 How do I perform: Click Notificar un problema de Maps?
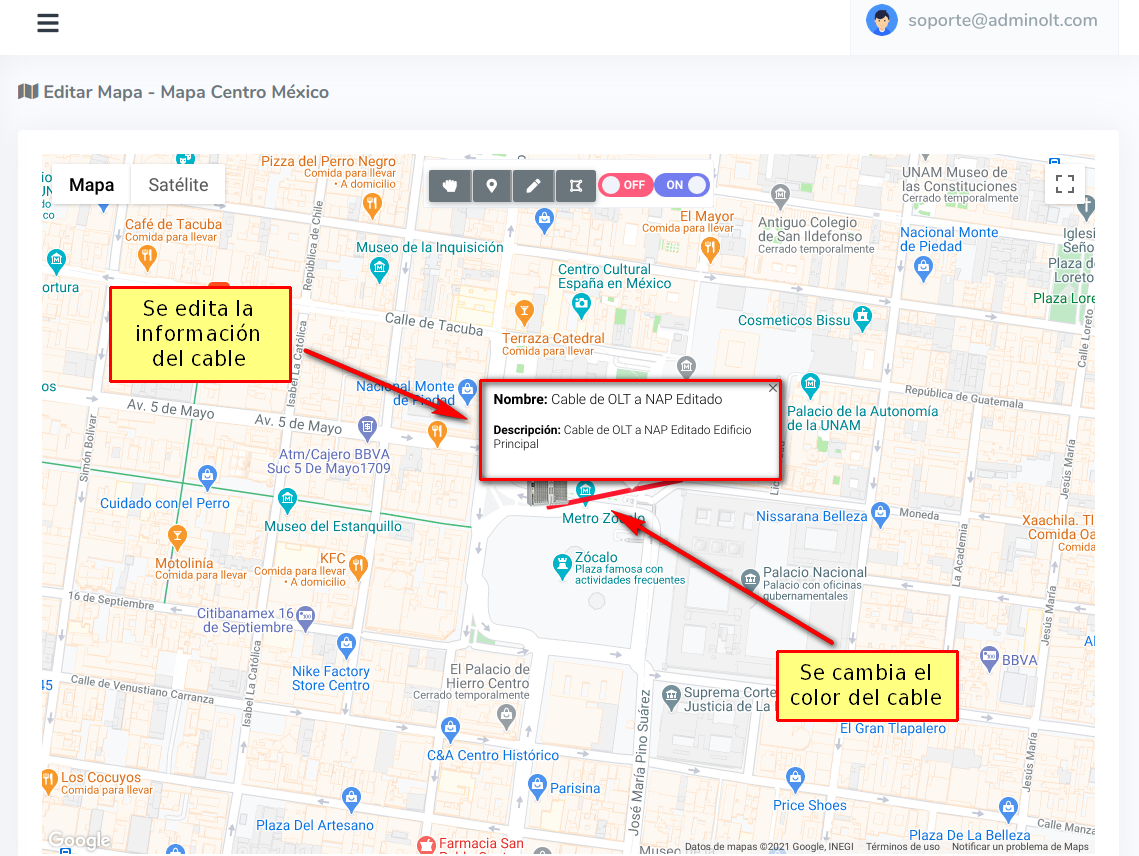coord(1020,847)
